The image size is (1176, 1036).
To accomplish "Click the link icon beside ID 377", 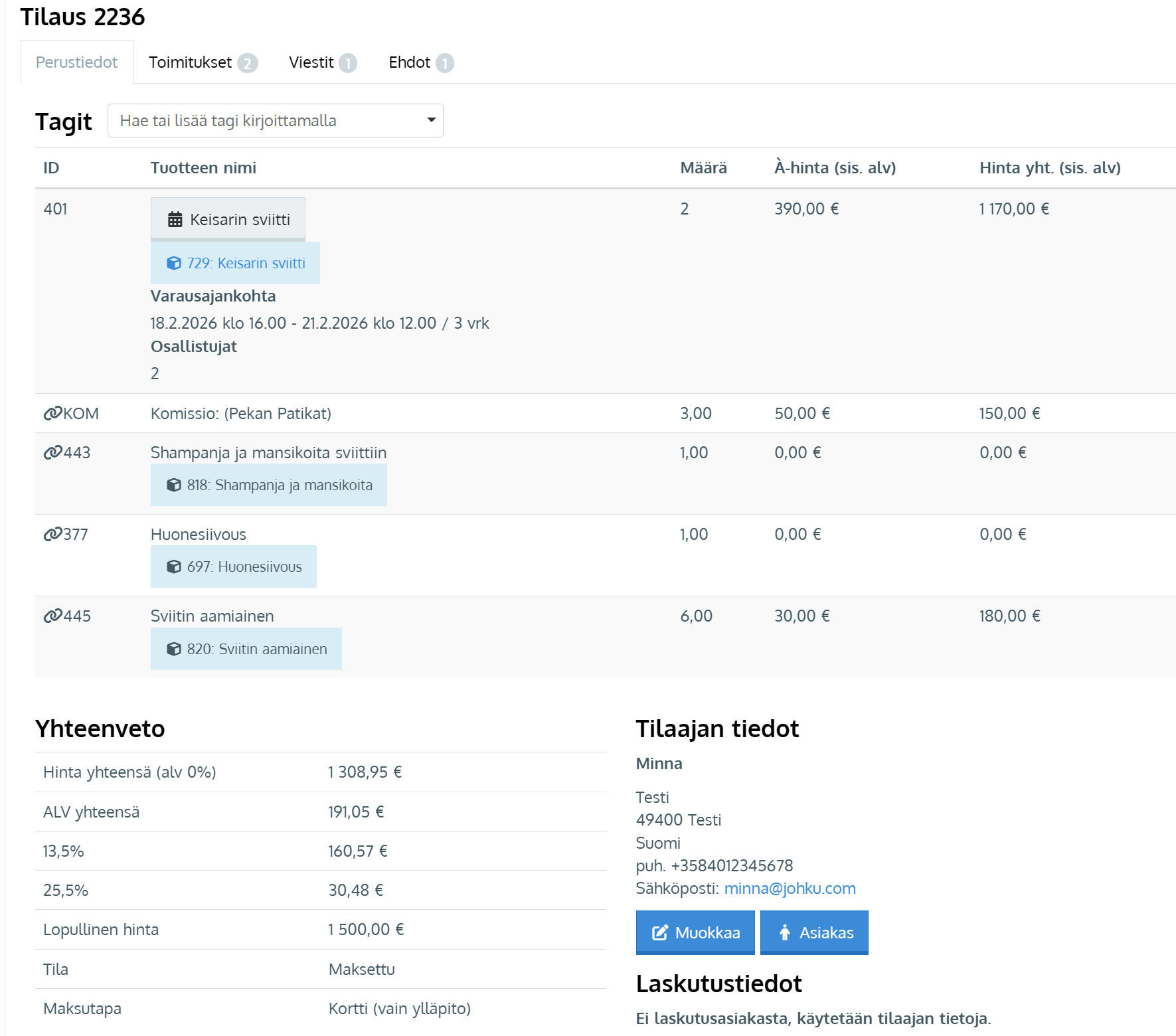I will click(52, 535).
